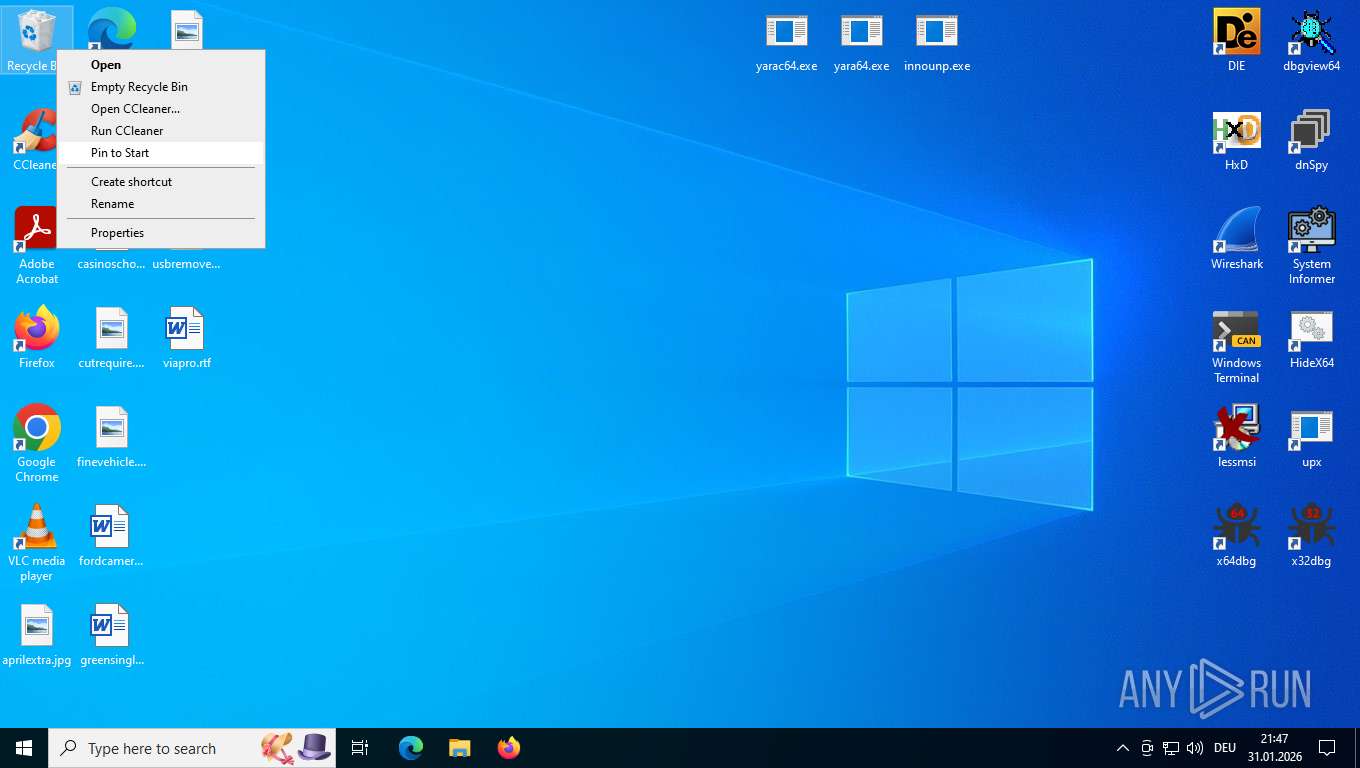Viewport: 1360px width, 768px height.
Task: Select the Google Chrome desktop shortcut
Action: point(37,444)
